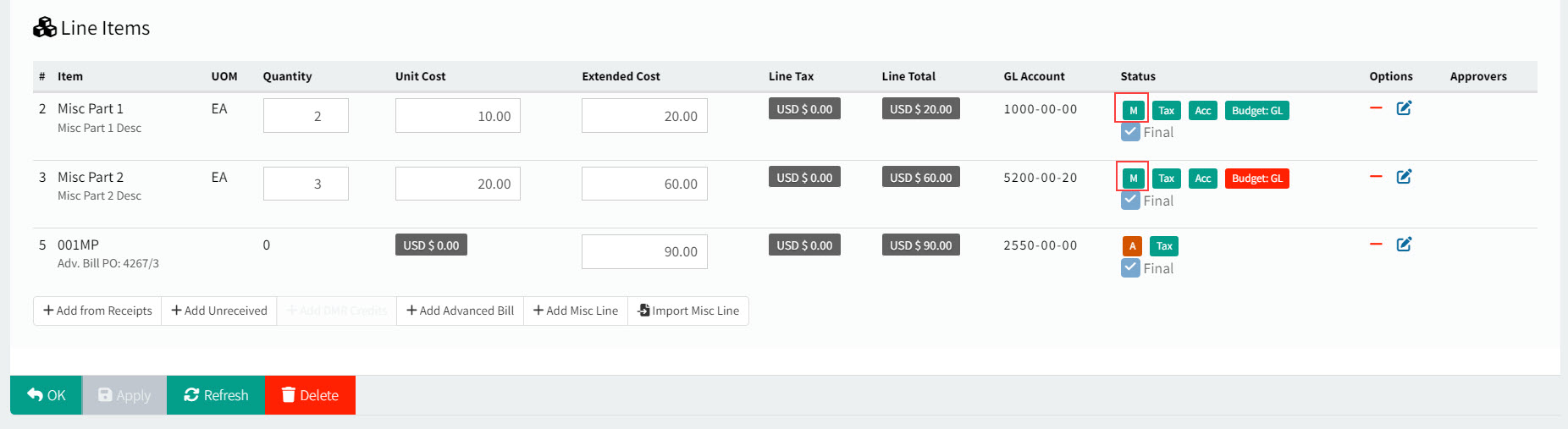Click the M status badge for Misc Part 1
The height and width of the screenshot is (429, 1568).
pyautogui.click(x=1133, y=110)
